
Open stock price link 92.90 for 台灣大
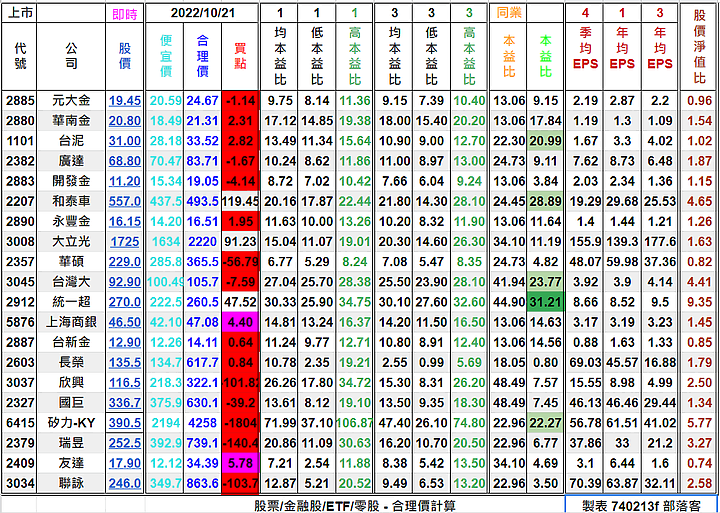125,282
